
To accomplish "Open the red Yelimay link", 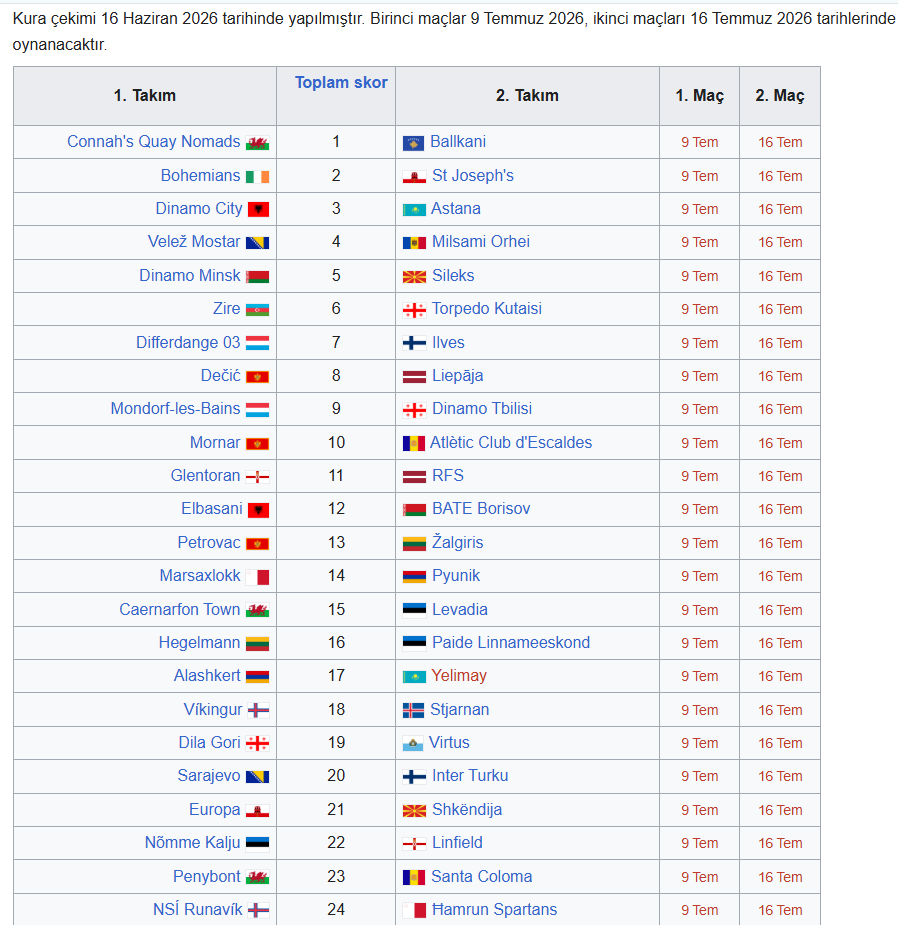I will [458, 675].
